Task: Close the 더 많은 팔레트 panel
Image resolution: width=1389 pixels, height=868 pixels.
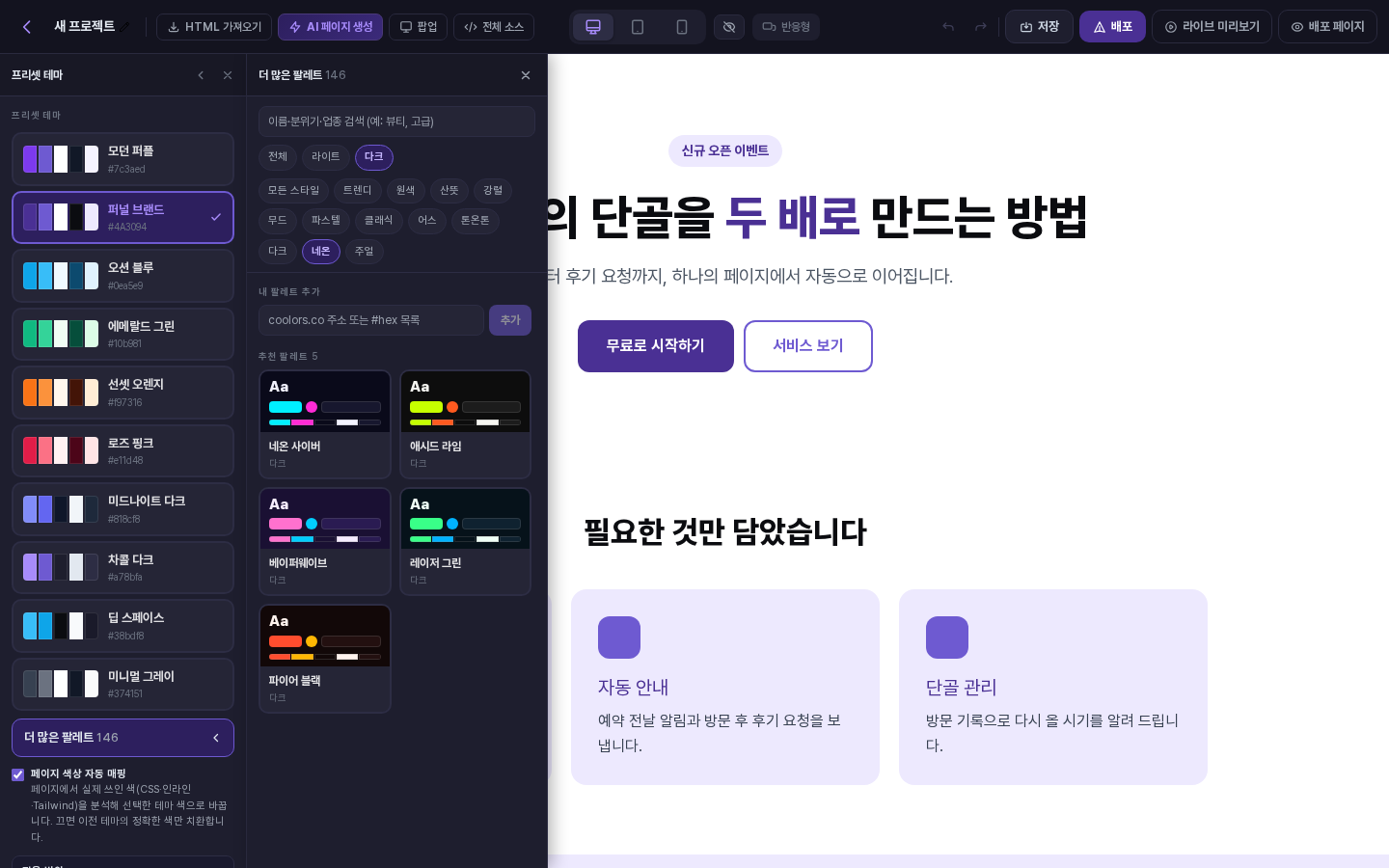Action: click(526, 75)
